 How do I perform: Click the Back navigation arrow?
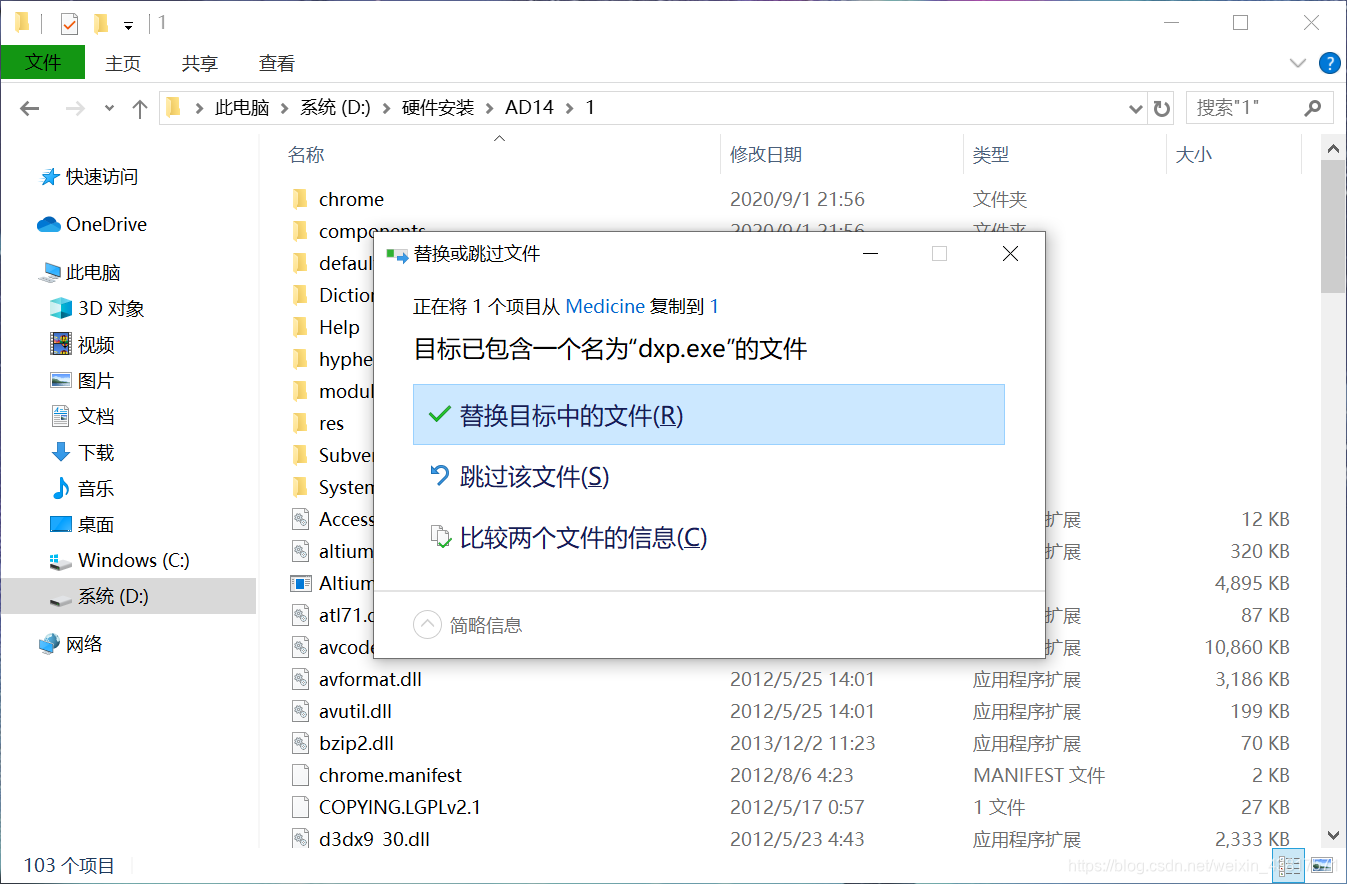30,108
